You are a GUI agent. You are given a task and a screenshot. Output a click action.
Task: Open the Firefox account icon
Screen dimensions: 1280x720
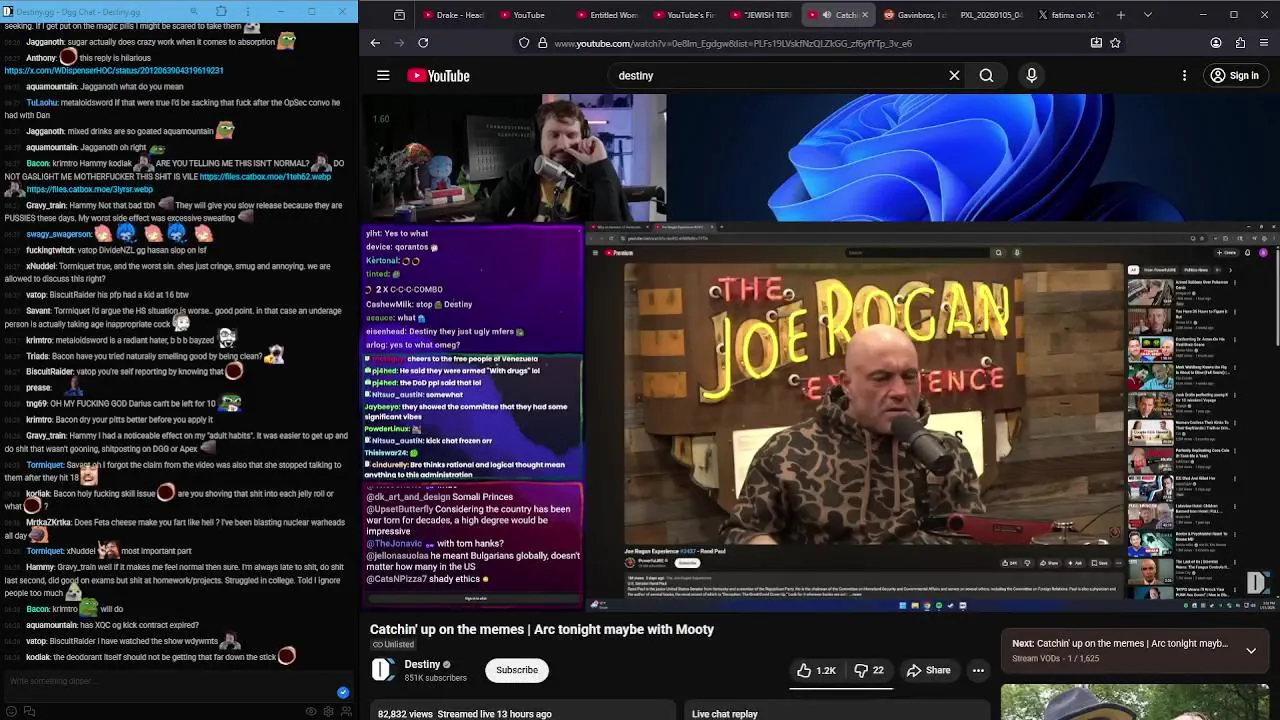[1216, 43]
